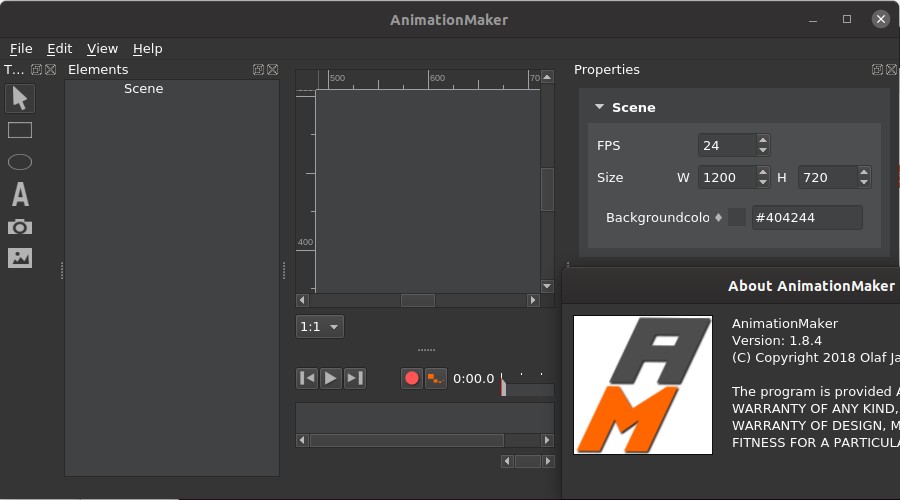Increase the FPS value

tap(762, 140)
